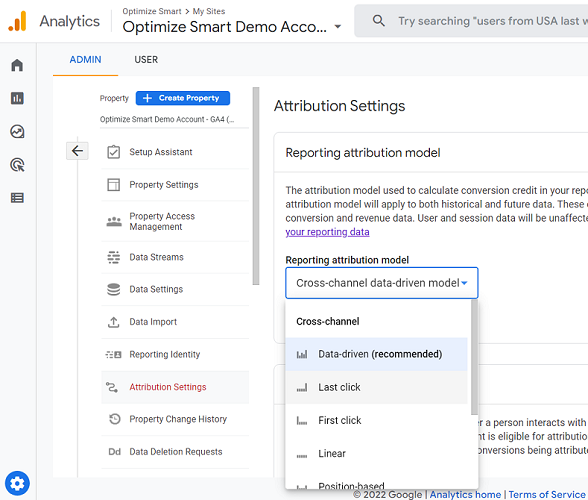Open Explore icon in left nav rail
The height and width of the screenshot is (500, 588).
pos(17,132)
